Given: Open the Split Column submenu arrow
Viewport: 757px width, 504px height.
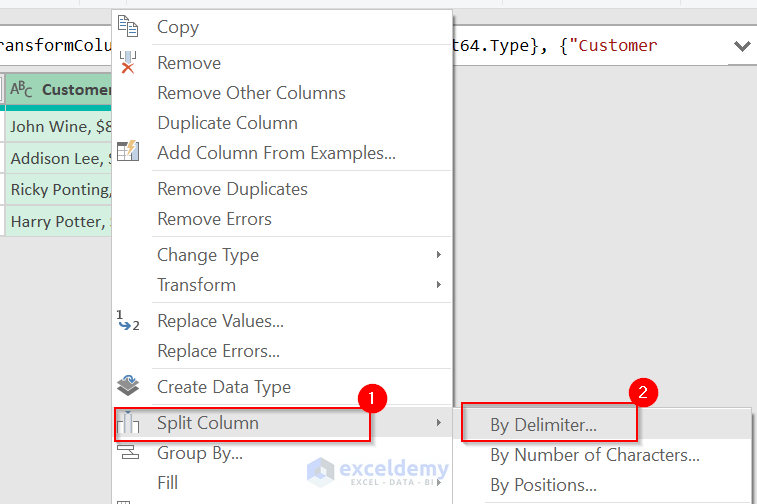Looking at the screenshot, I should [438, 422].
